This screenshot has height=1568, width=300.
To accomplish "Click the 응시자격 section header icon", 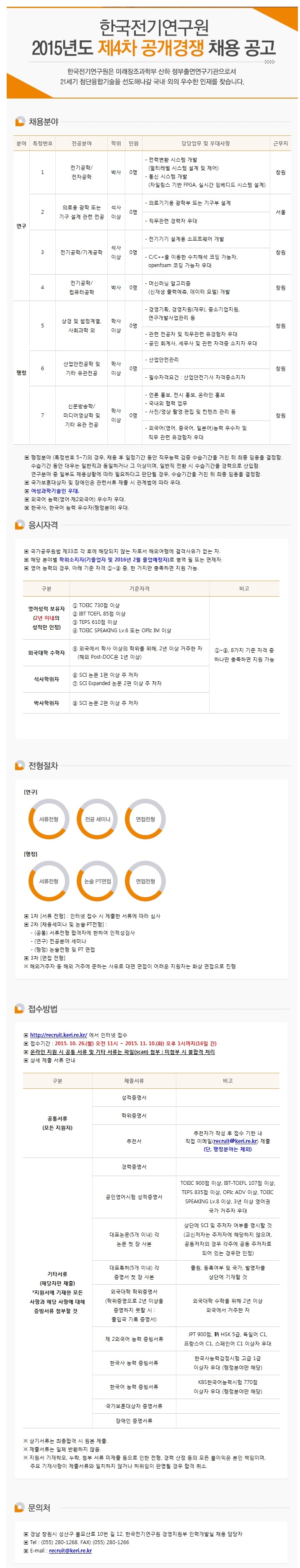I will [20, 525].
